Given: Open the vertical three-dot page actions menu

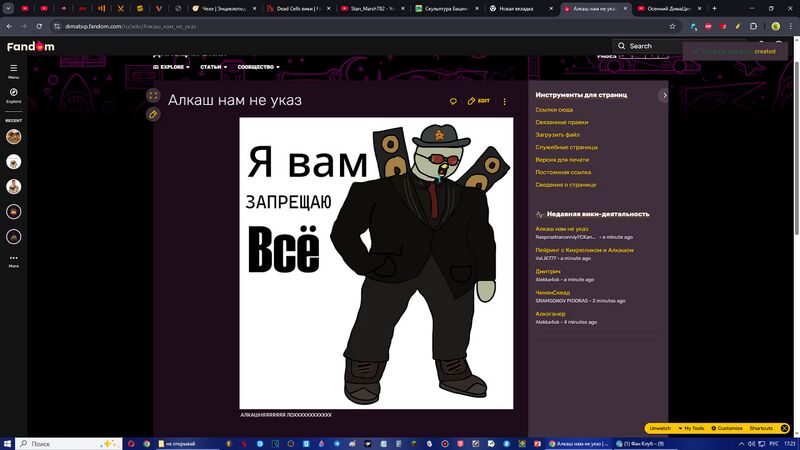Looking at the screenshot, I should coord(505,101).
